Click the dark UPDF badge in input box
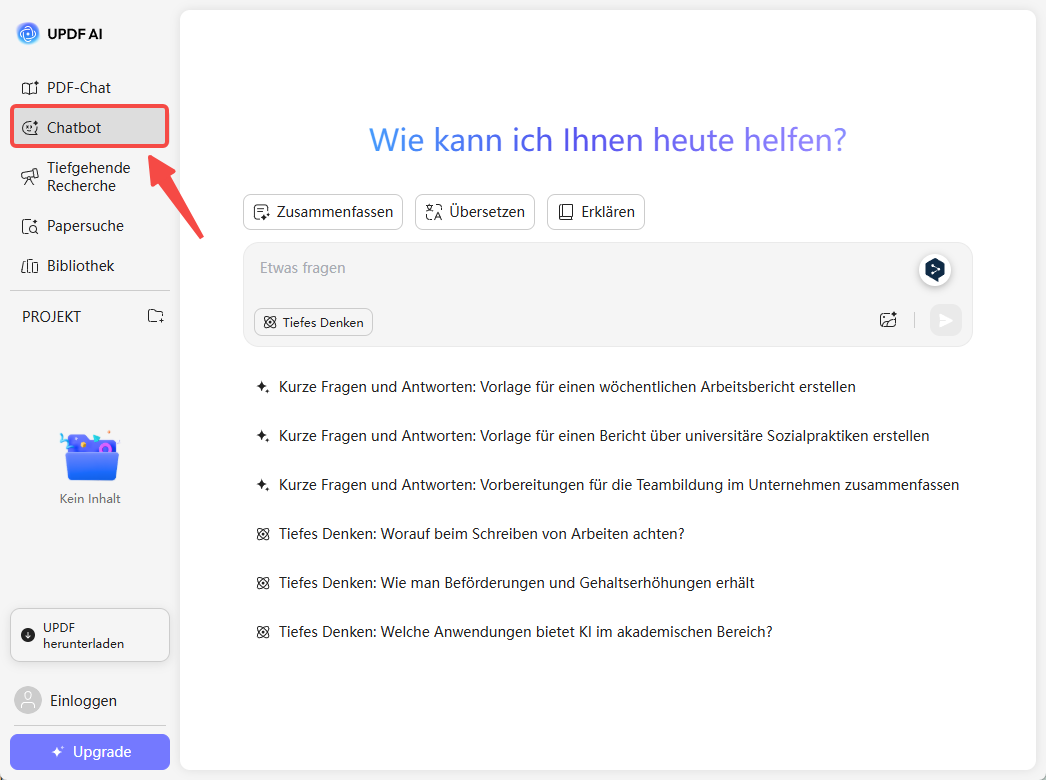Image resolution: width=1046 pixels, height=780 pixels. coord(934,269)
